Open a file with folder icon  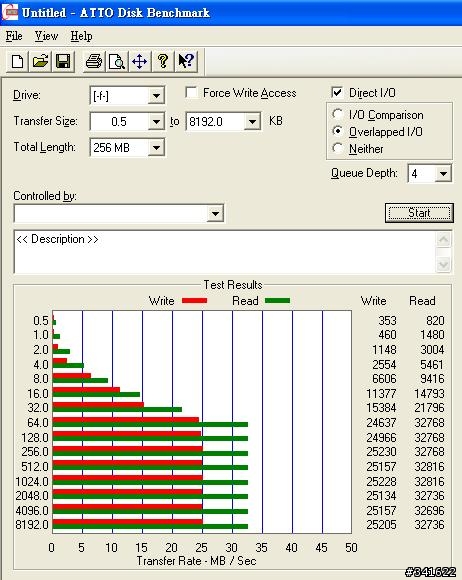40,61
